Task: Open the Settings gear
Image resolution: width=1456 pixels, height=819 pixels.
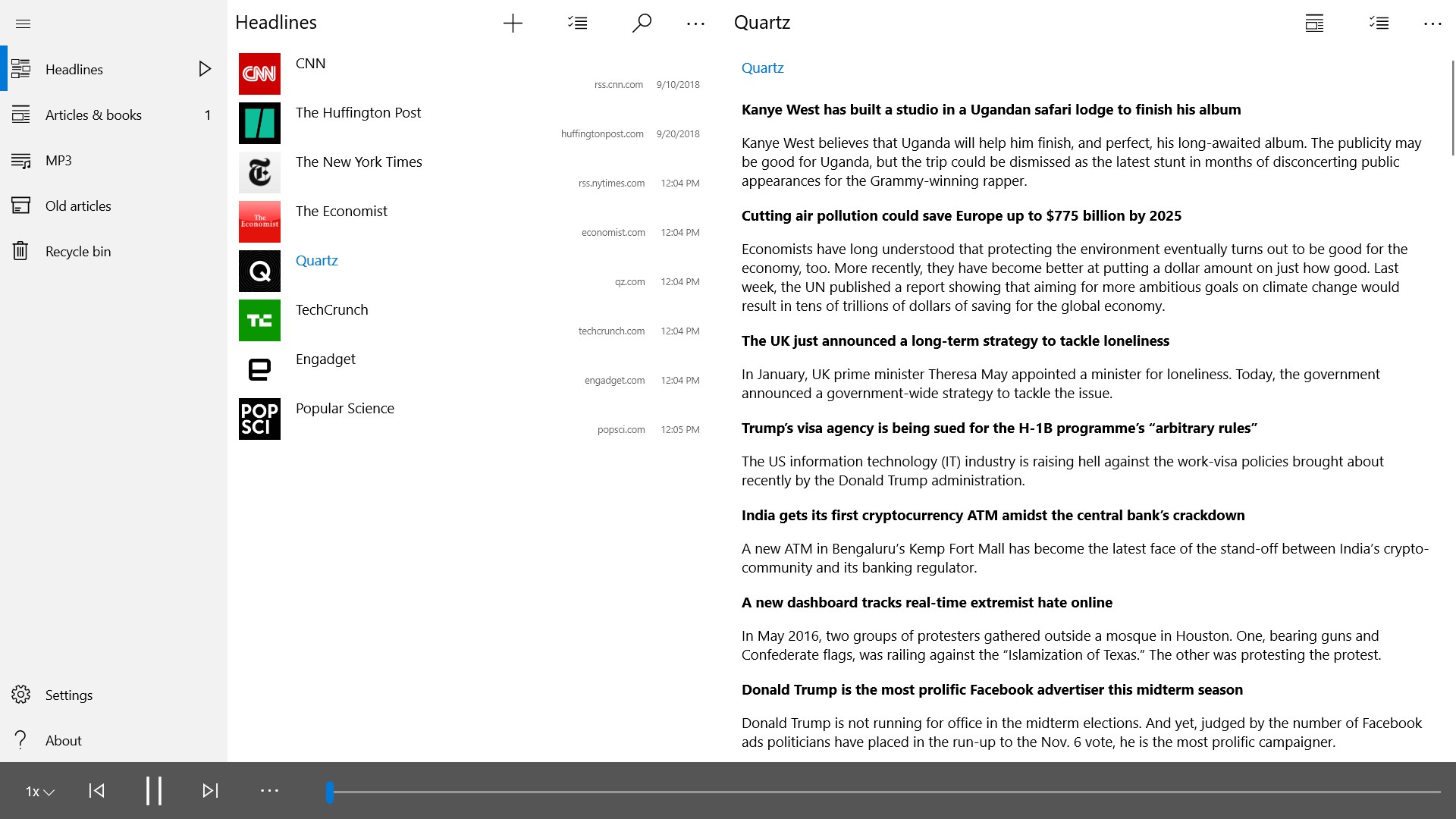Action: coord(21,695)
